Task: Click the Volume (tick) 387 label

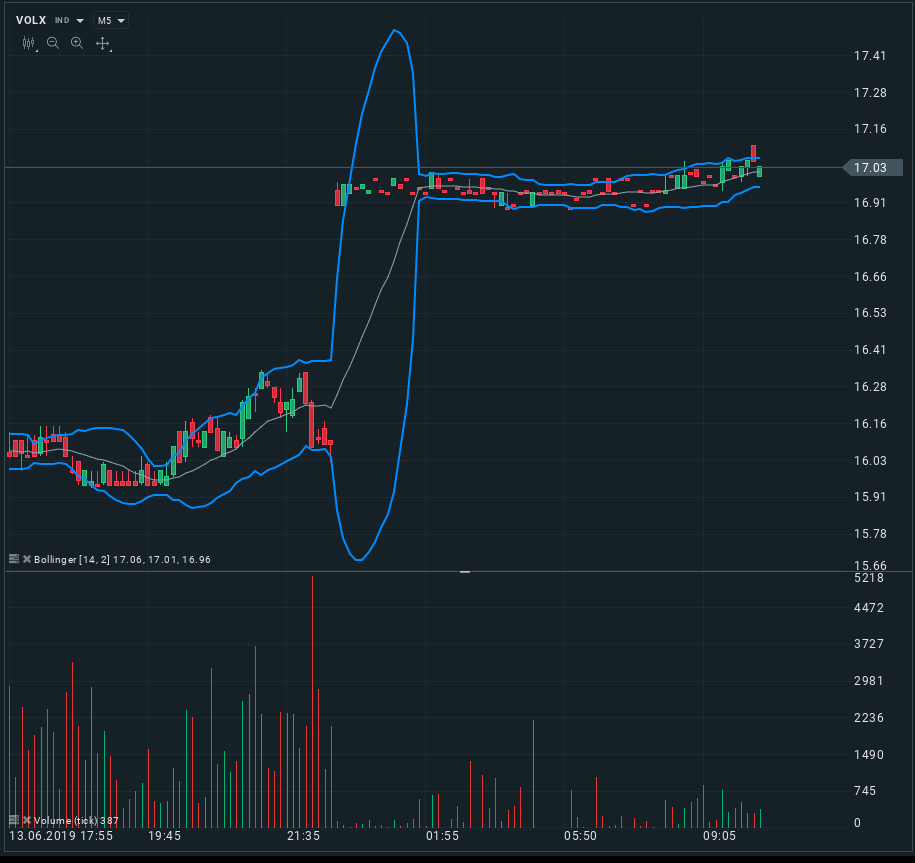Action: 76,821
